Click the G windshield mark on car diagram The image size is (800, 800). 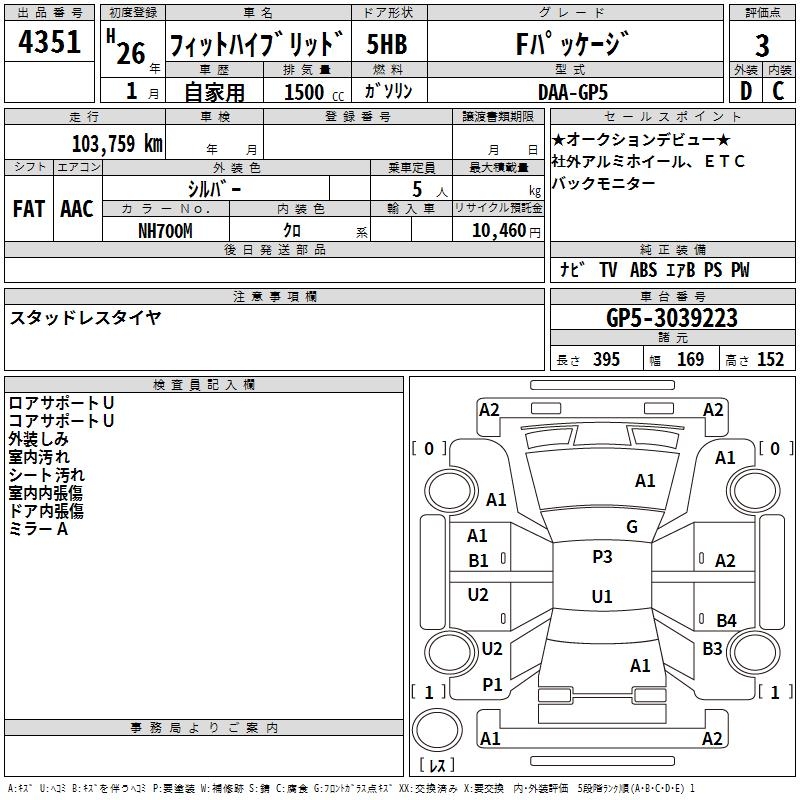(631, 527)
